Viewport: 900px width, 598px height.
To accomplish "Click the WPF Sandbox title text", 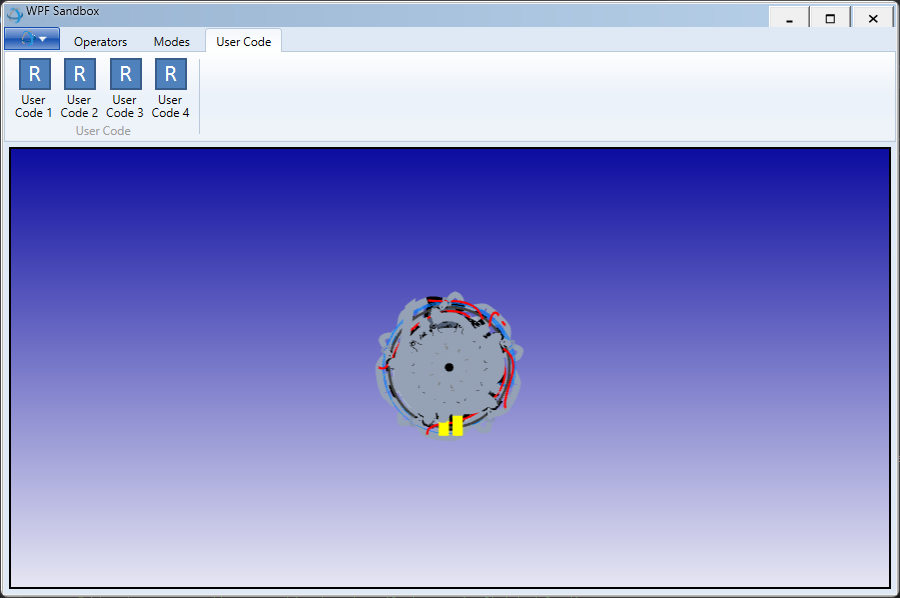I will pos(62,11).
